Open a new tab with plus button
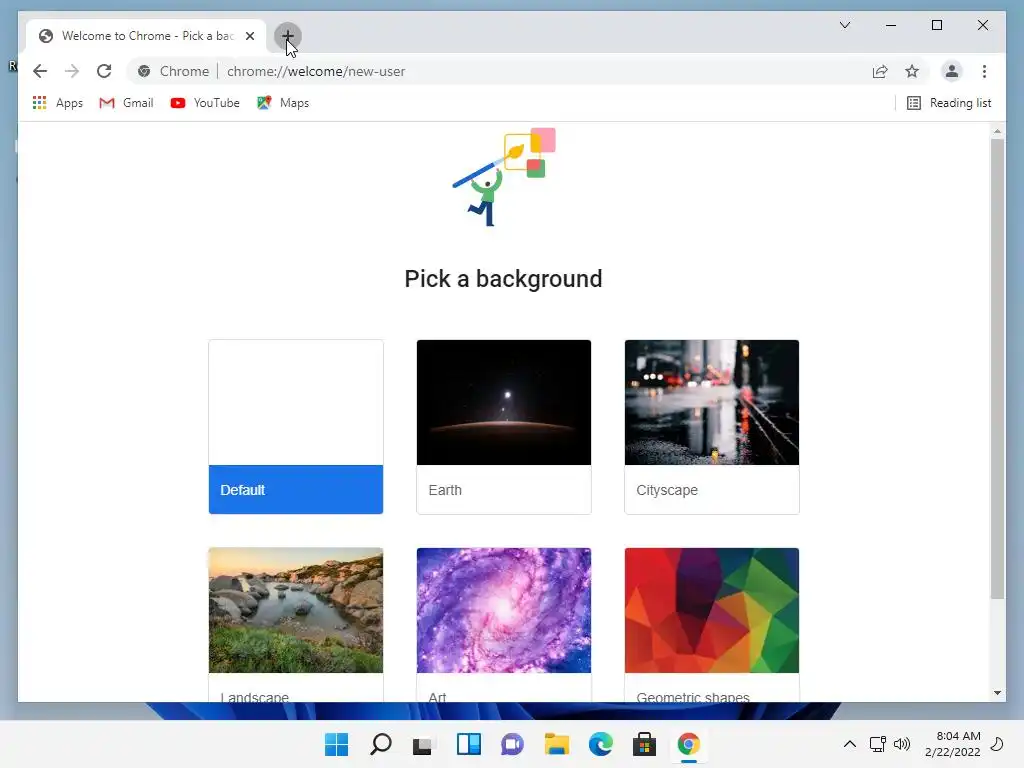Image resolution: width=1024 pixels, height=768 pixels. click(x=287, y=36)
